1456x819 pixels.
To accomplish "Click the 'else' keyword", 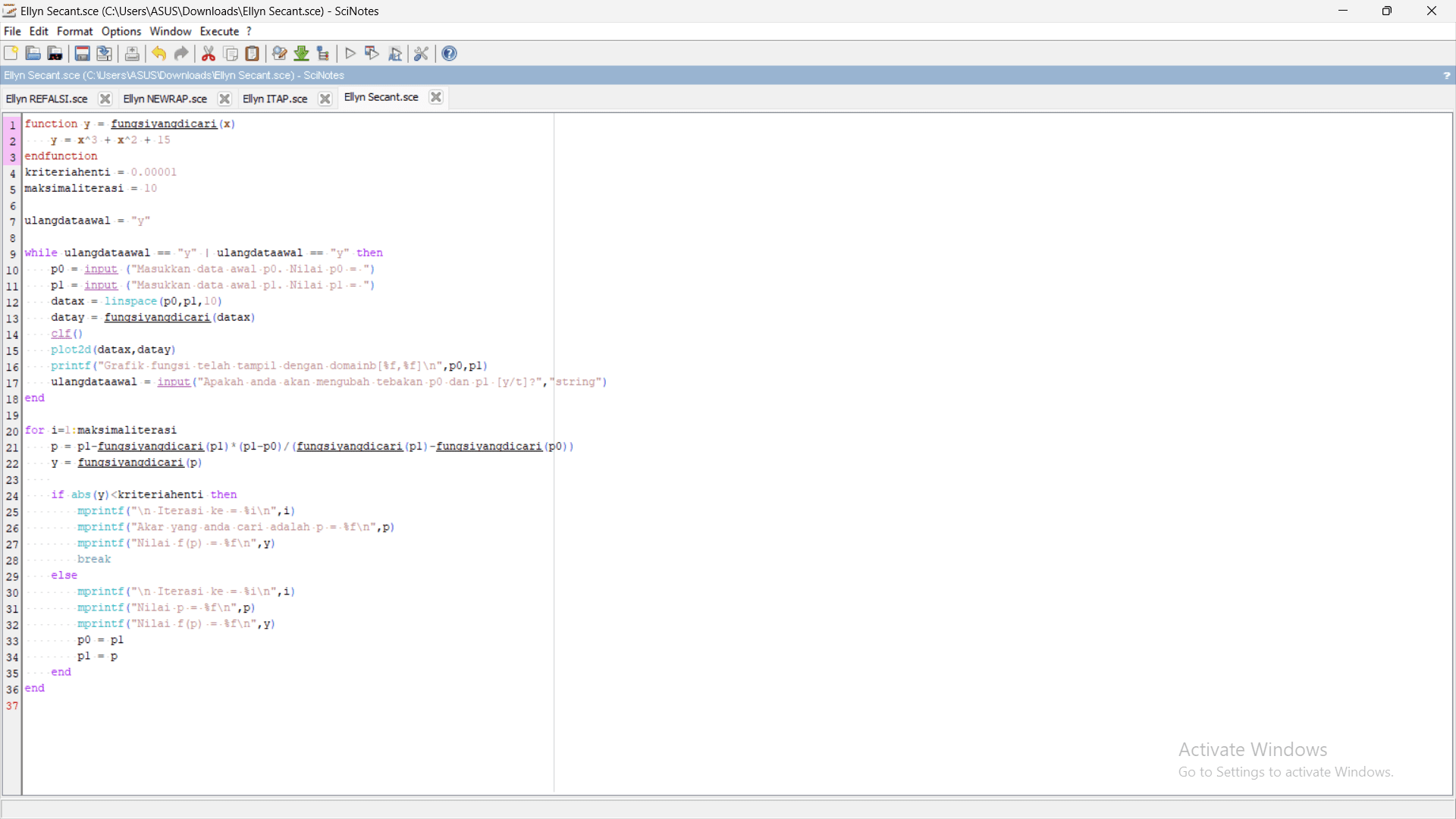I will click(64, 576).
